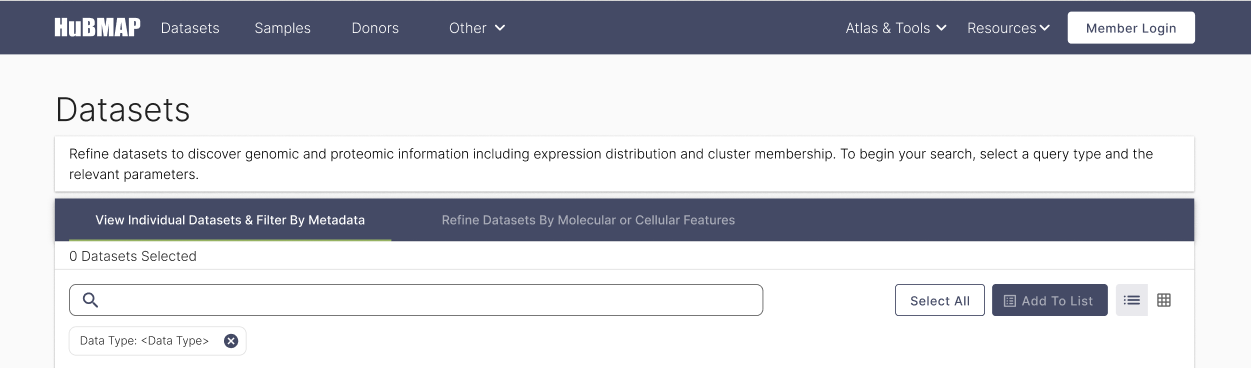Click the Data Type filter chip label
The width and height of the screenshot is (1251, 368).
coord(145,341)
